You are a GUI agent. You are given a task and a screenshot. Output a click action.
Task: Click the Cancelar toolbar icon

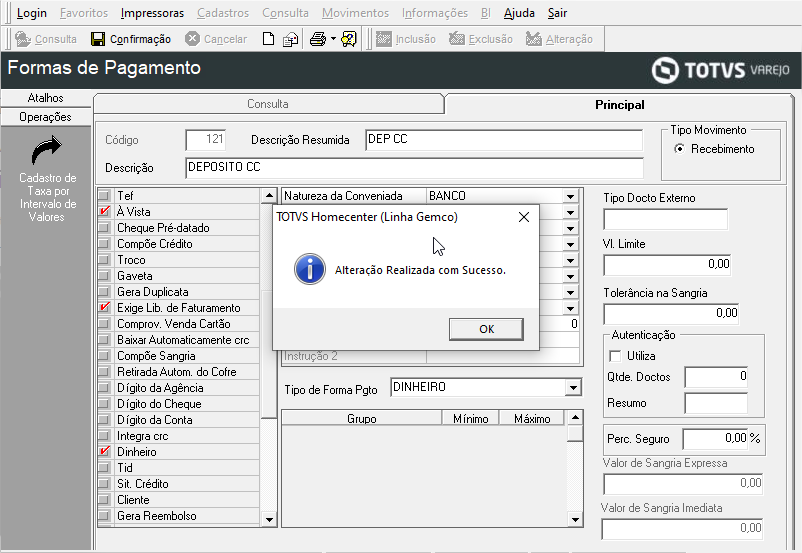click(x=192, y=39)
